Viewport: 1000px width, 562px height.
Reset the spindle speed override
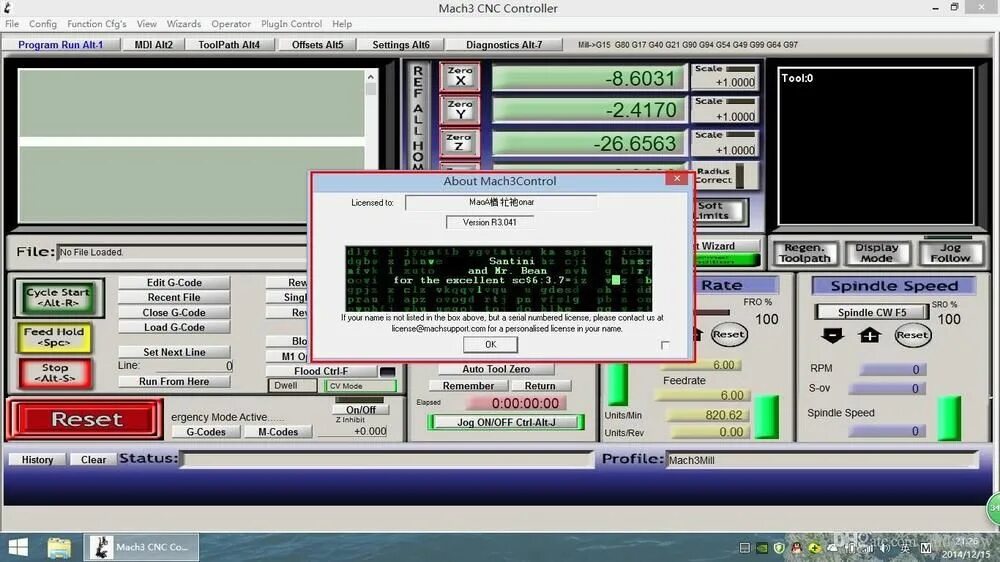pyautogui.click(x=913, y=335)
